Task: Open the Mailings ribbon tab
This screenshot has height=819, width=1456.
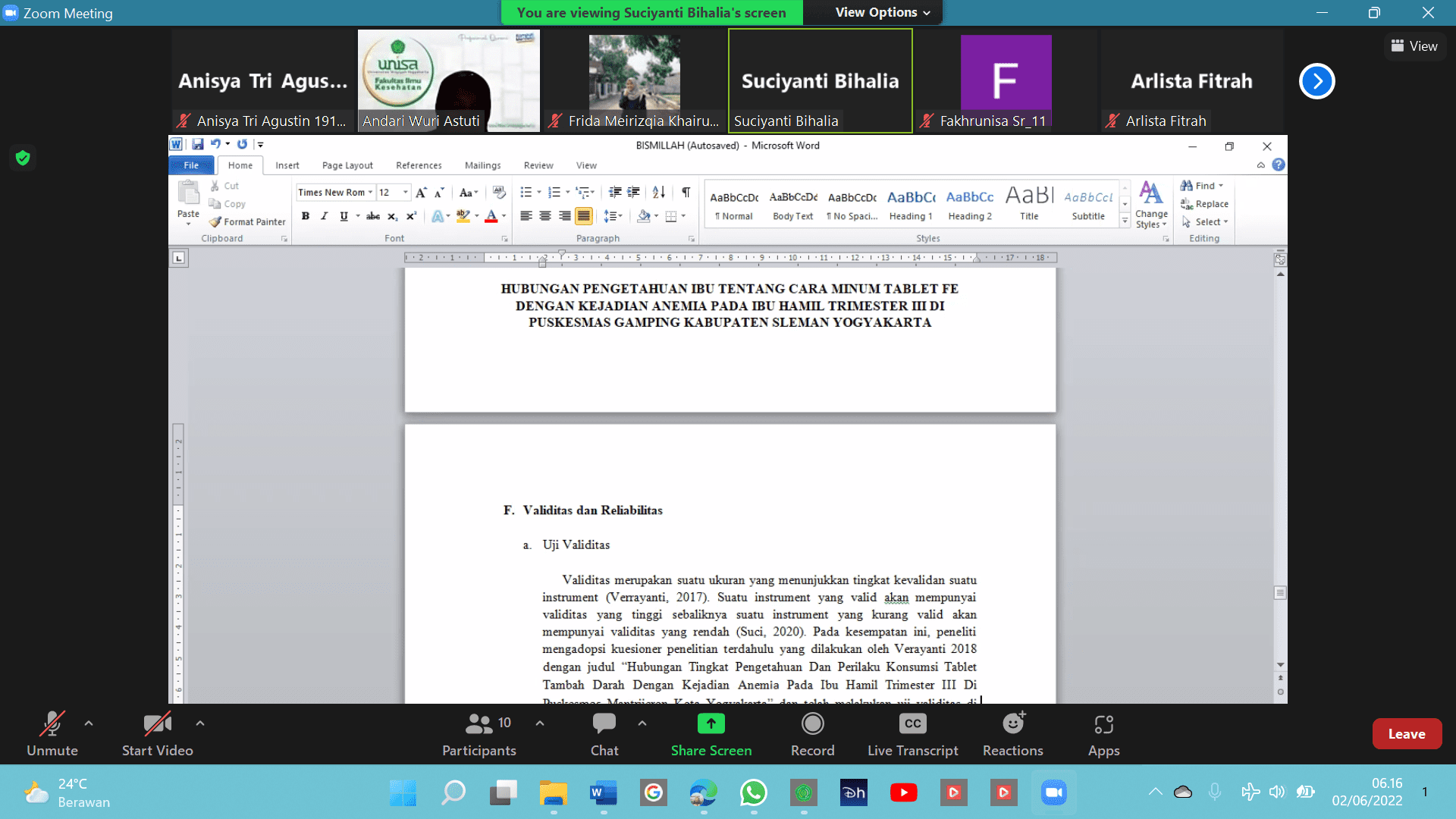Action: 482,165
